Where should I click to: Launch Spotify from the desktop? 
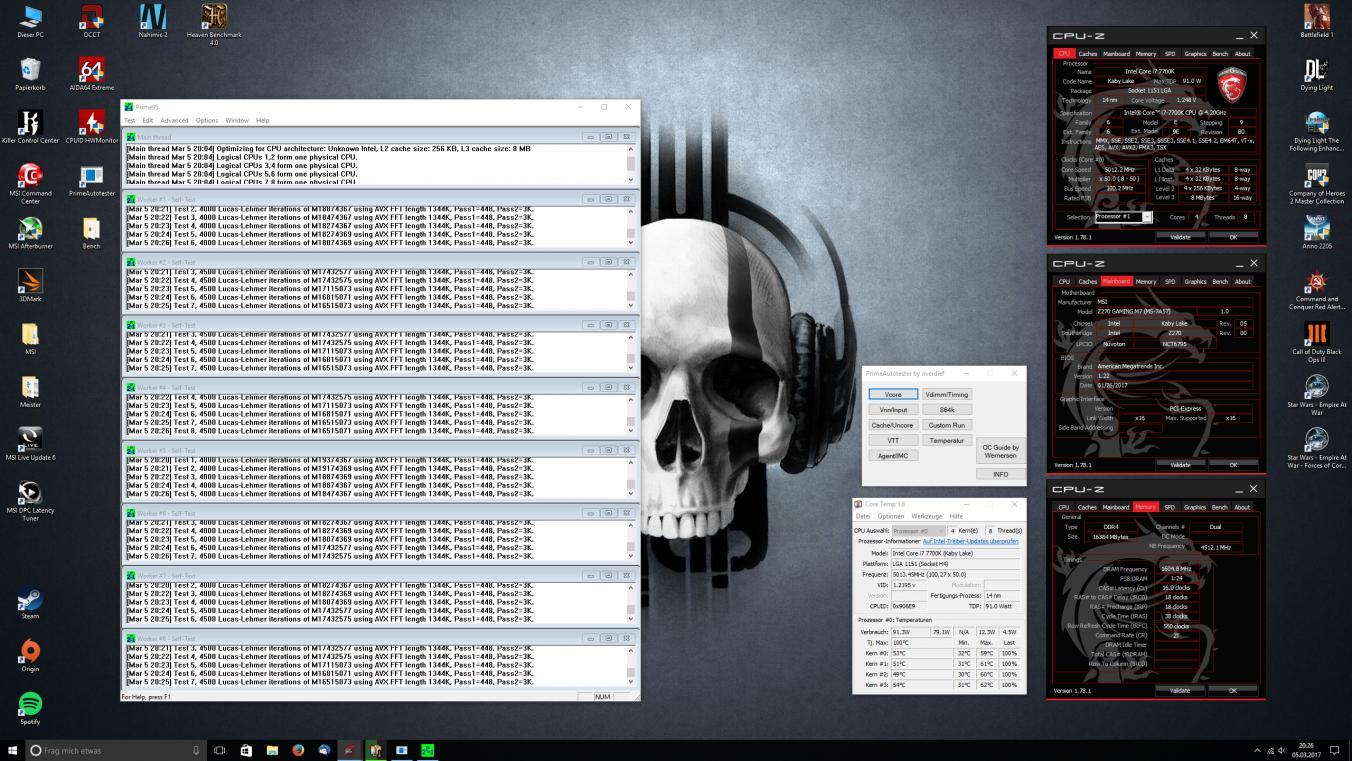tap(30, 704)
